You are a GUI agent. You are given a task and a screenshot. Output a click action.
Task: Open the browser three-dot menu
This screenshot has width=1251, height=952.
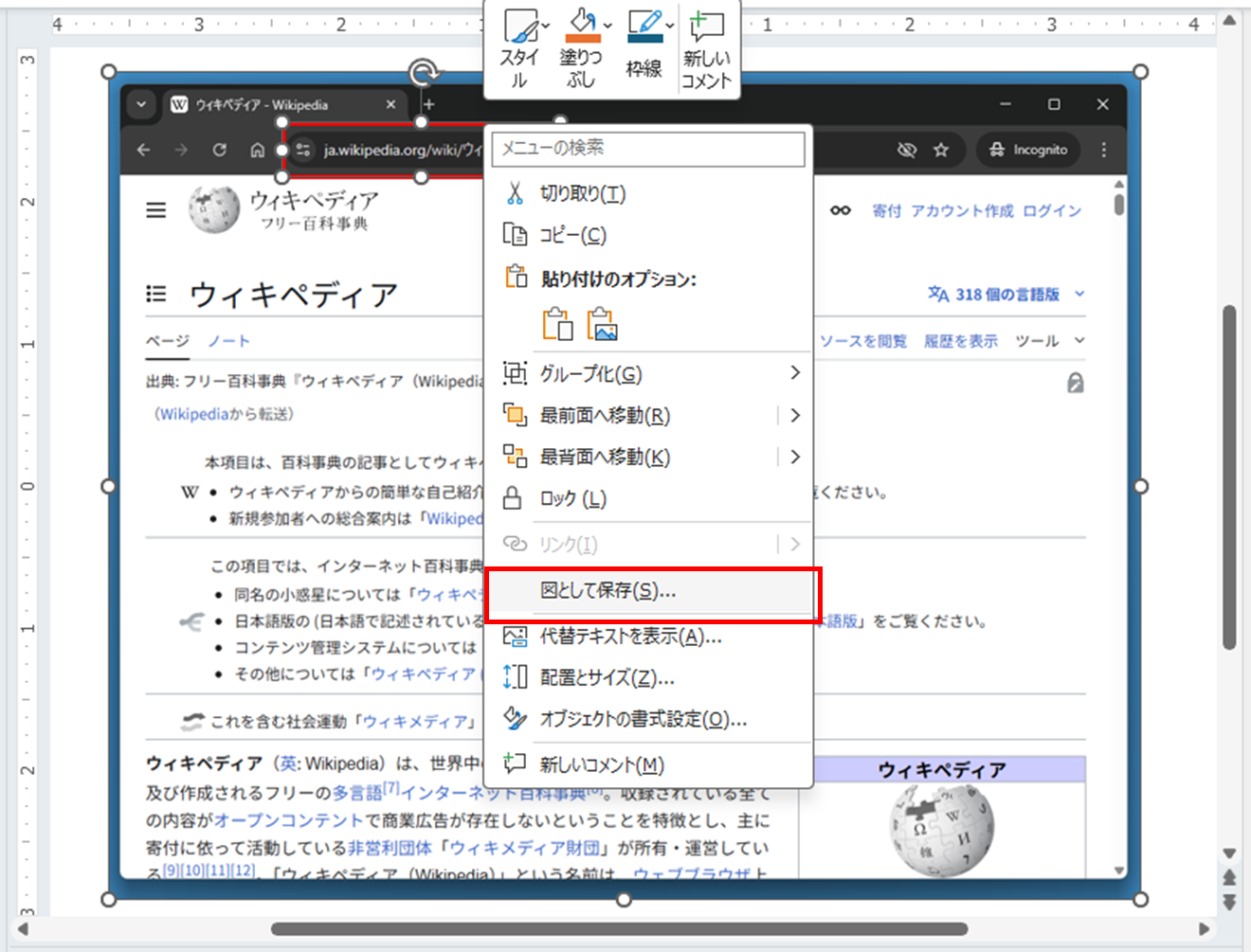click(x=1104, y=150)
